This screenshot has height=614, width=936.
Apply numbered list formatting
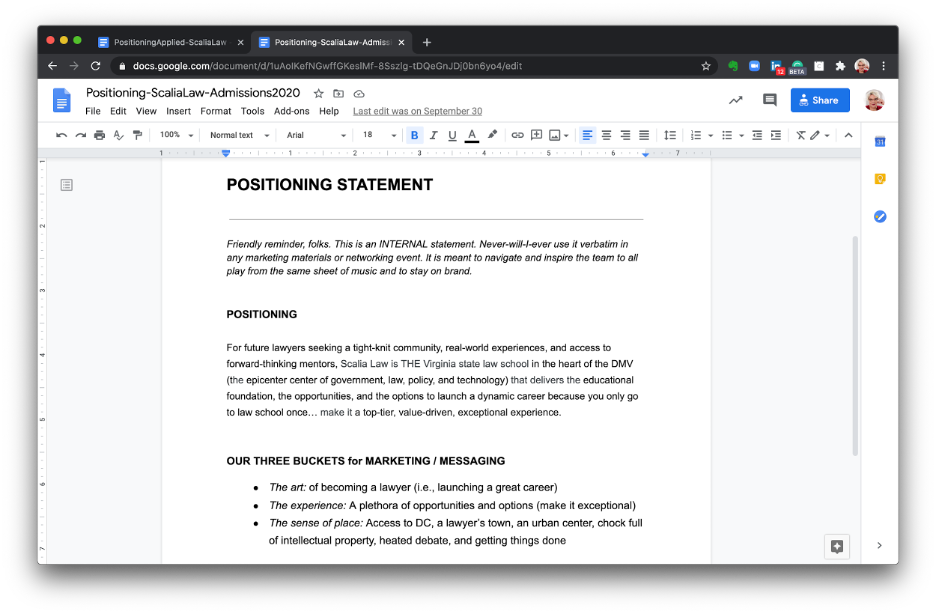pos(696,135)
